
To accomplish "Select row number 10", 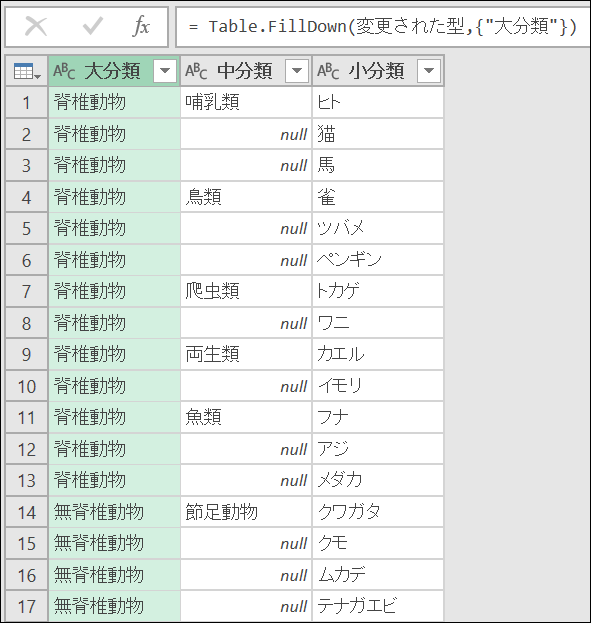I will (27, 386).
